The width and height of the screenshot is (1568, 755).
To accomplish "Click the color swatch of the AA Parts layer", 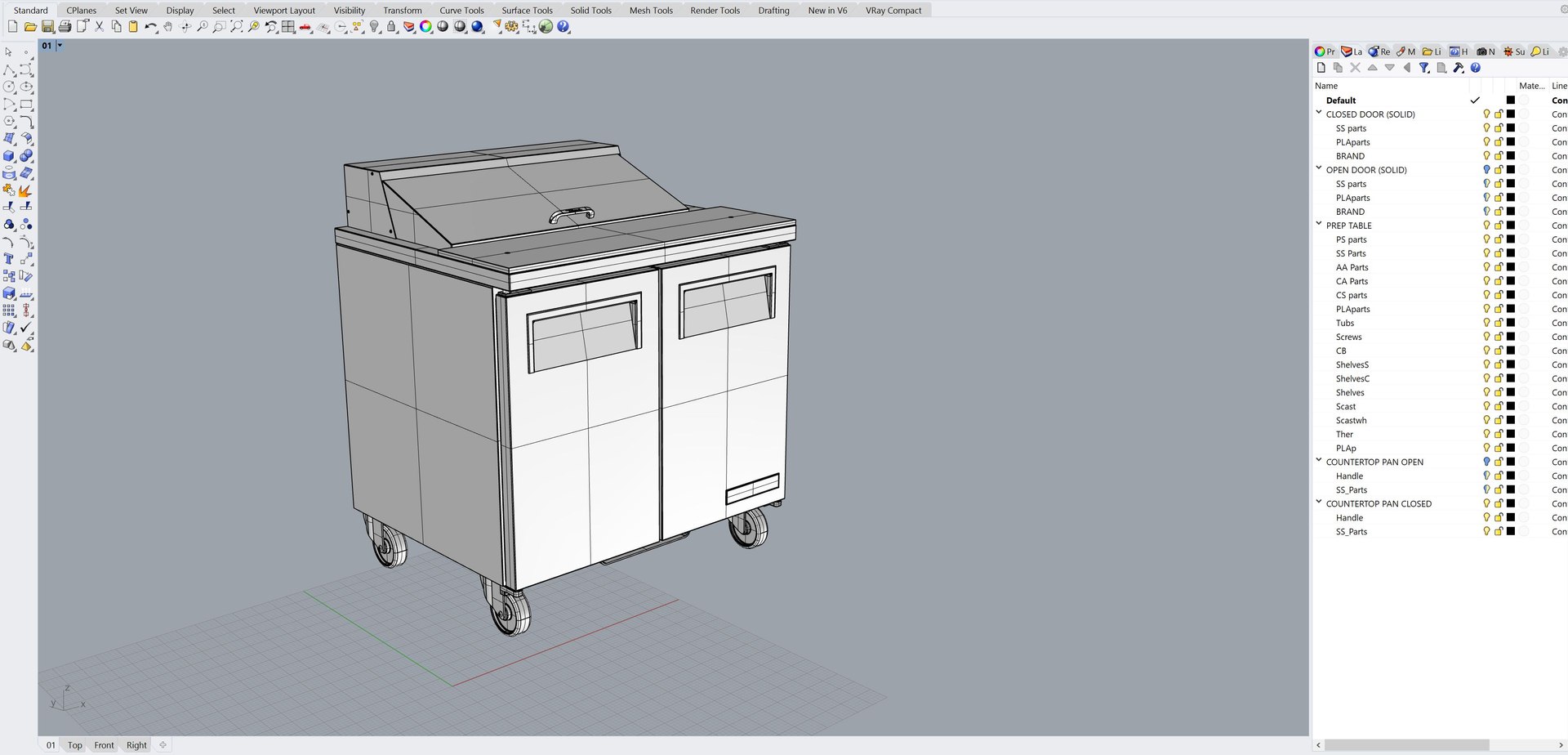I will click(x=1511, y=267).
